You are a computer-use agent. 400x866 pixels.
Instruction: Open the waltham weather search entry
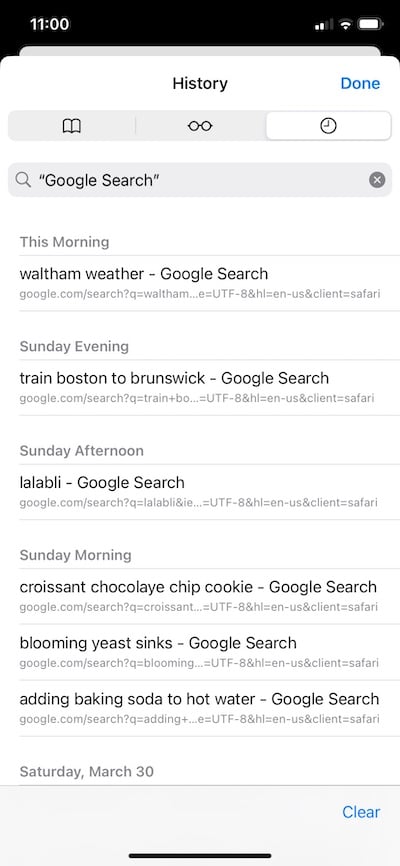(x=200, y=283)
